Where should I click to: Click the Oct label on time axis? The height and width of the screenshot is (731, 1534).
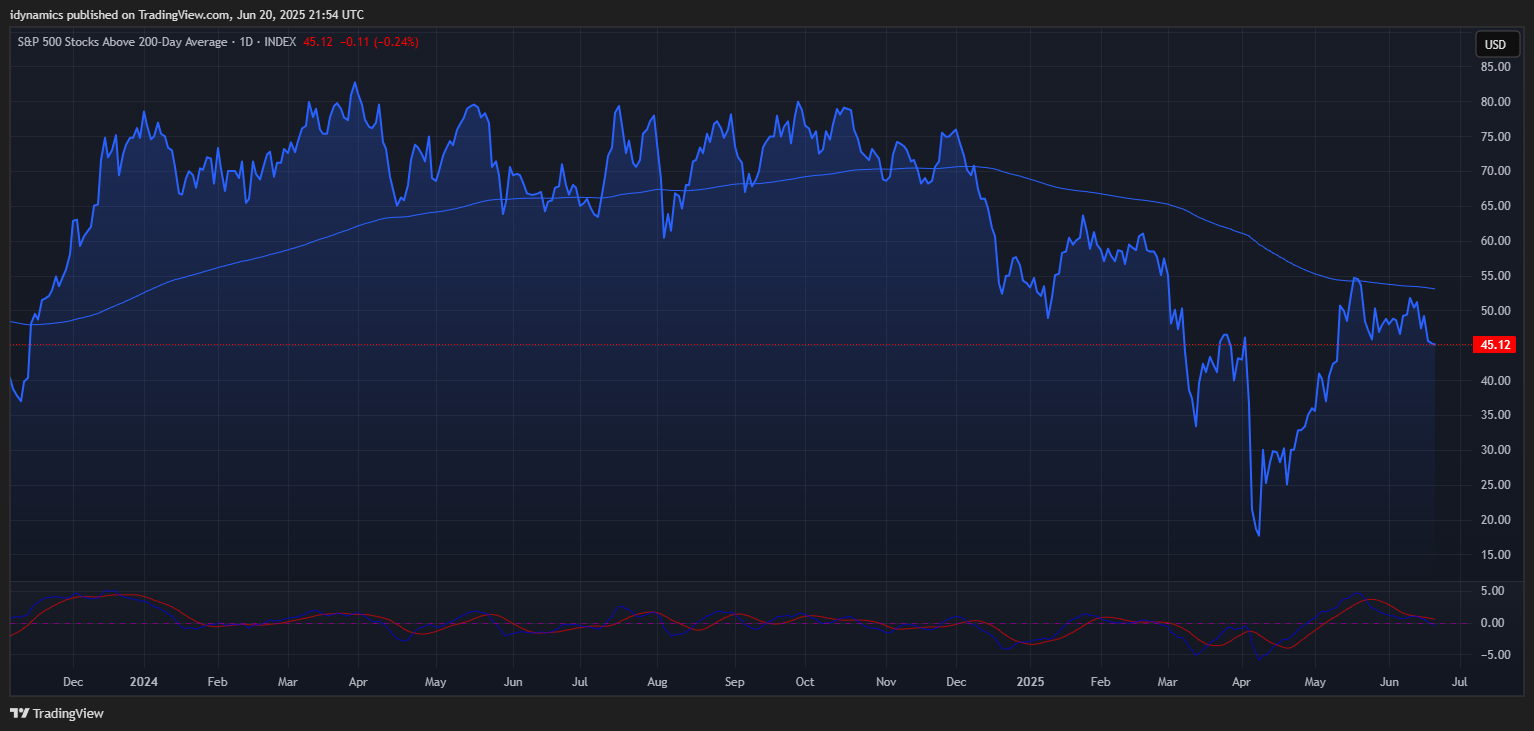point(805,682)
